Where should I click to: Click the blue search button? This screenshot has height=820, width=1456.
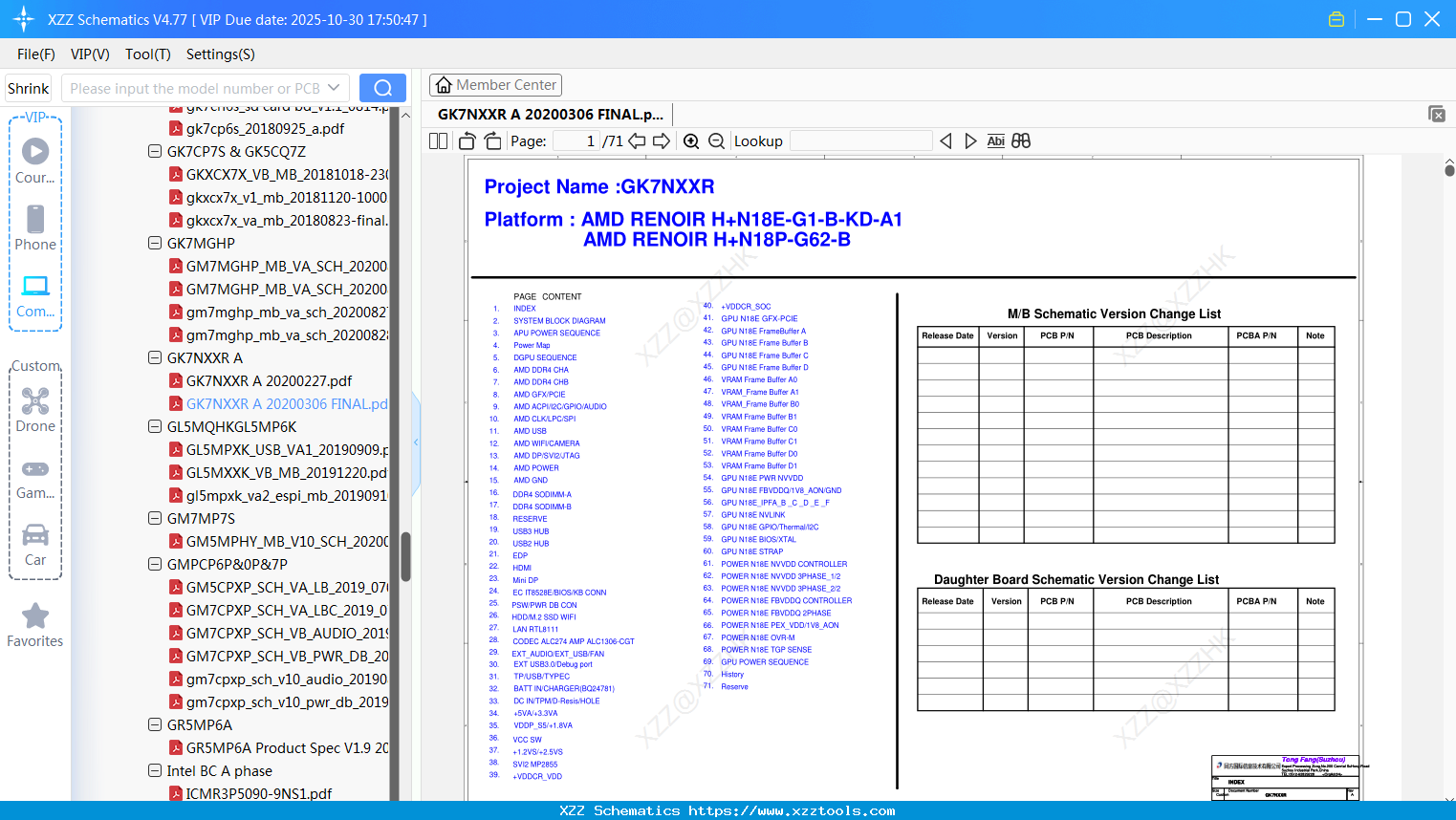[x=382, y=88]
